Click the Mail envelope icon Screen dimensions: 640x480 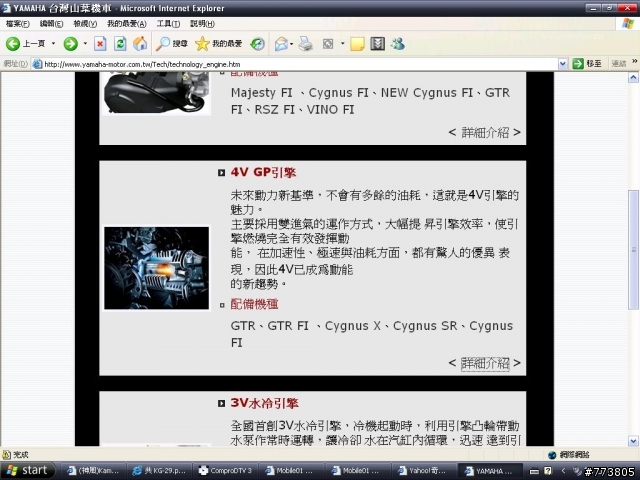point(281,44)
